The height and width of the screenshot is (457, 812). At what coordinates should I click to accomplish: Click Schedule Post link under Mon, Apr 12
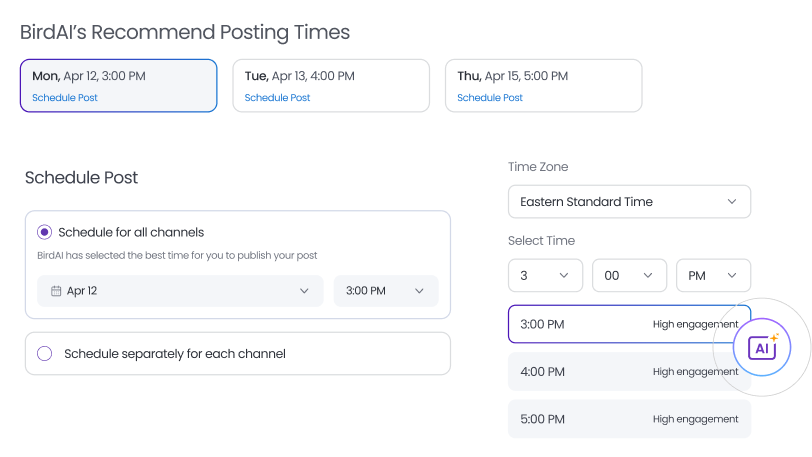(65, 98)
